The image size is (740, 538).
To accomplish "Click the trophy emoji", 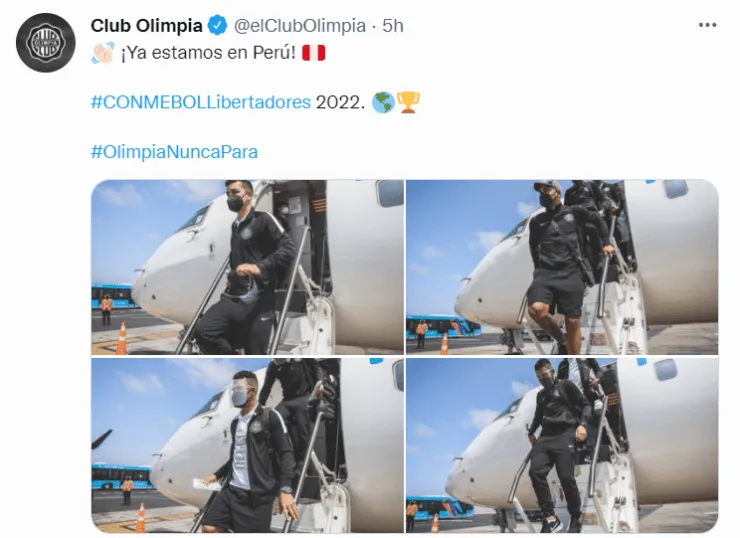I will (x=408, y=102).
